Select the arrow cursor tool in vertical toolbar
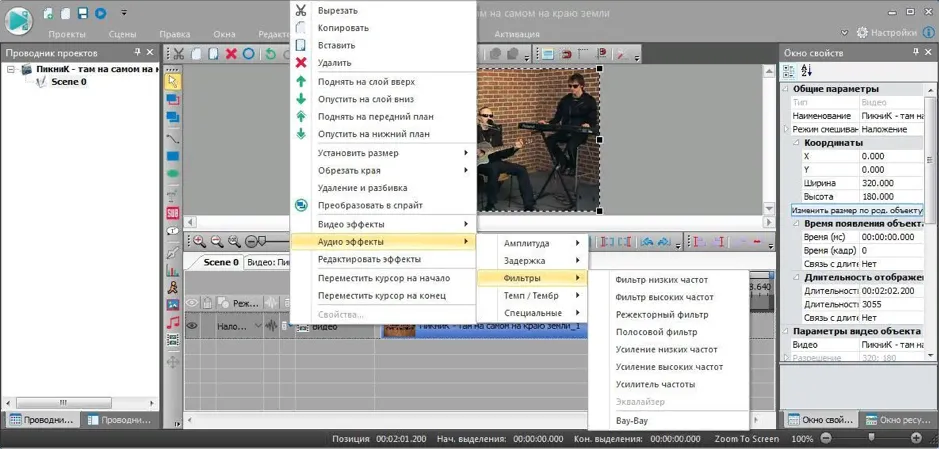Screen dimensions: 939x449 coord(172,81)
